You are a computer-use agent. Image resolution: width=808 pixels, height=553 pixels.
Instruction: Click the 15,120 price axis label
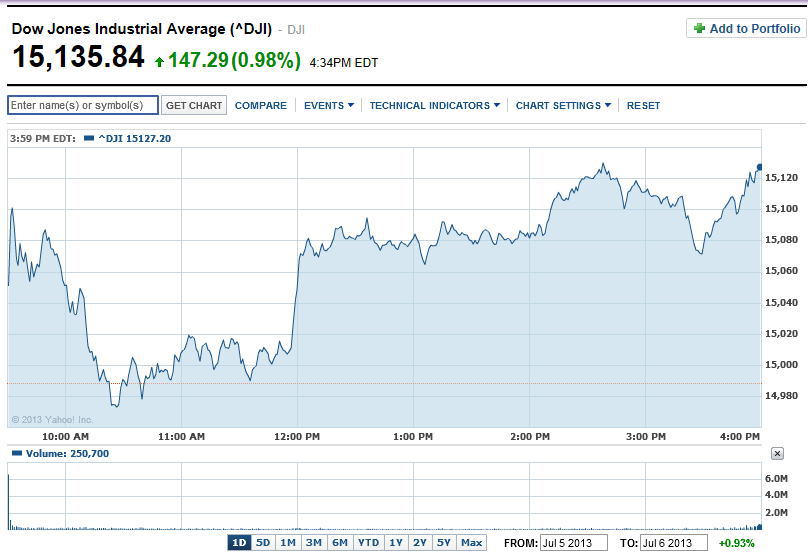click(x=781, y=178)
